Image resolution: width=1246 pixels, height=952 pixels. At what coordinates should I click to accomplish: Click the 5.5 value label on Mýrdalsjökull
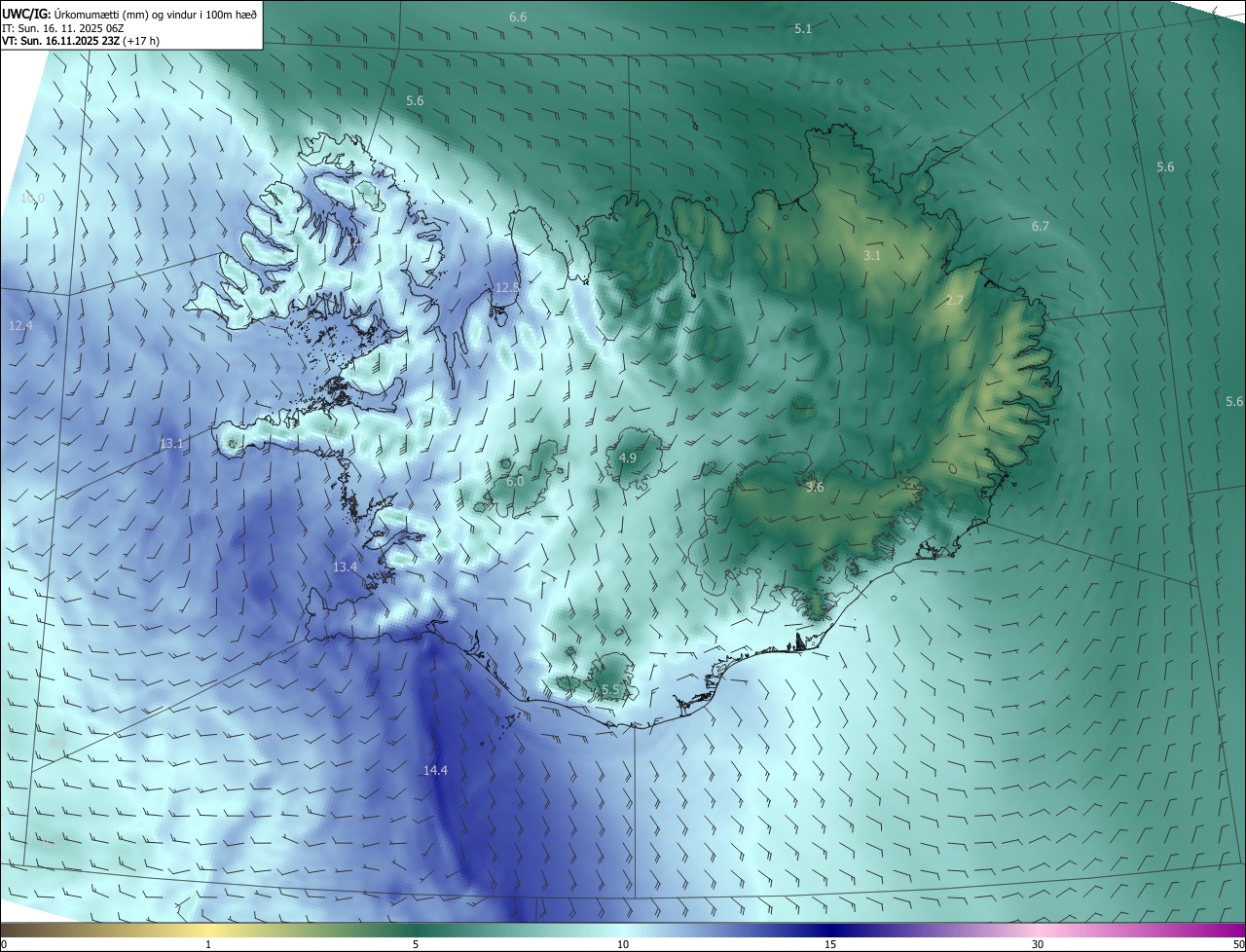coord(610,689)
